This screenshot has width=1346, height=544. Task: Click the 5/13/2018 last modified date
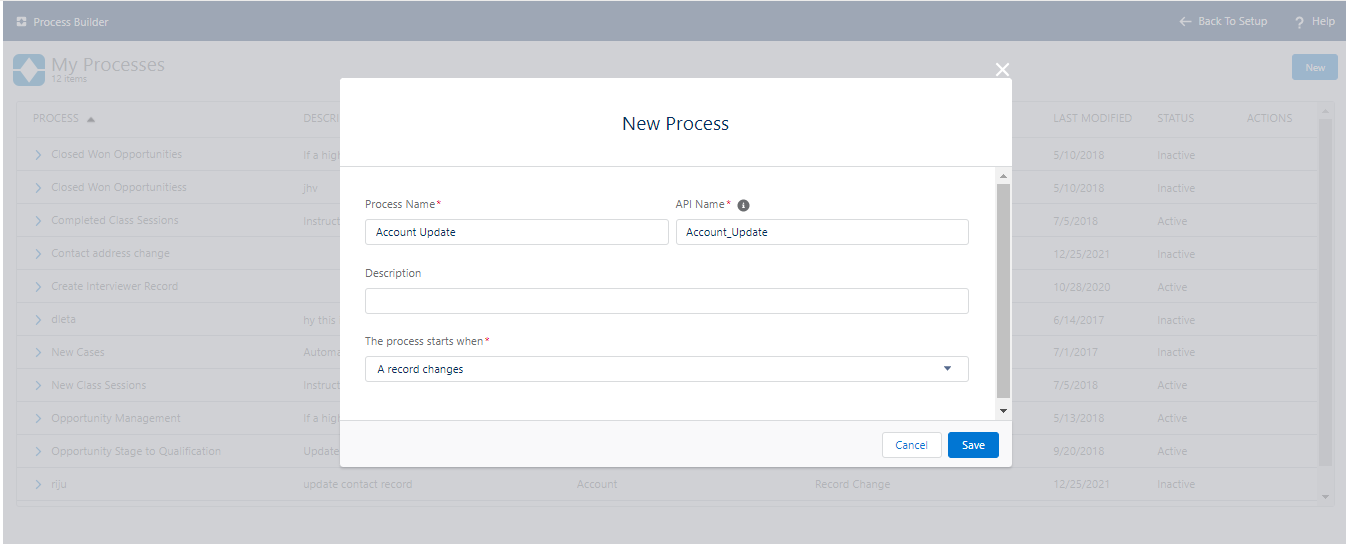[1078, 418]
